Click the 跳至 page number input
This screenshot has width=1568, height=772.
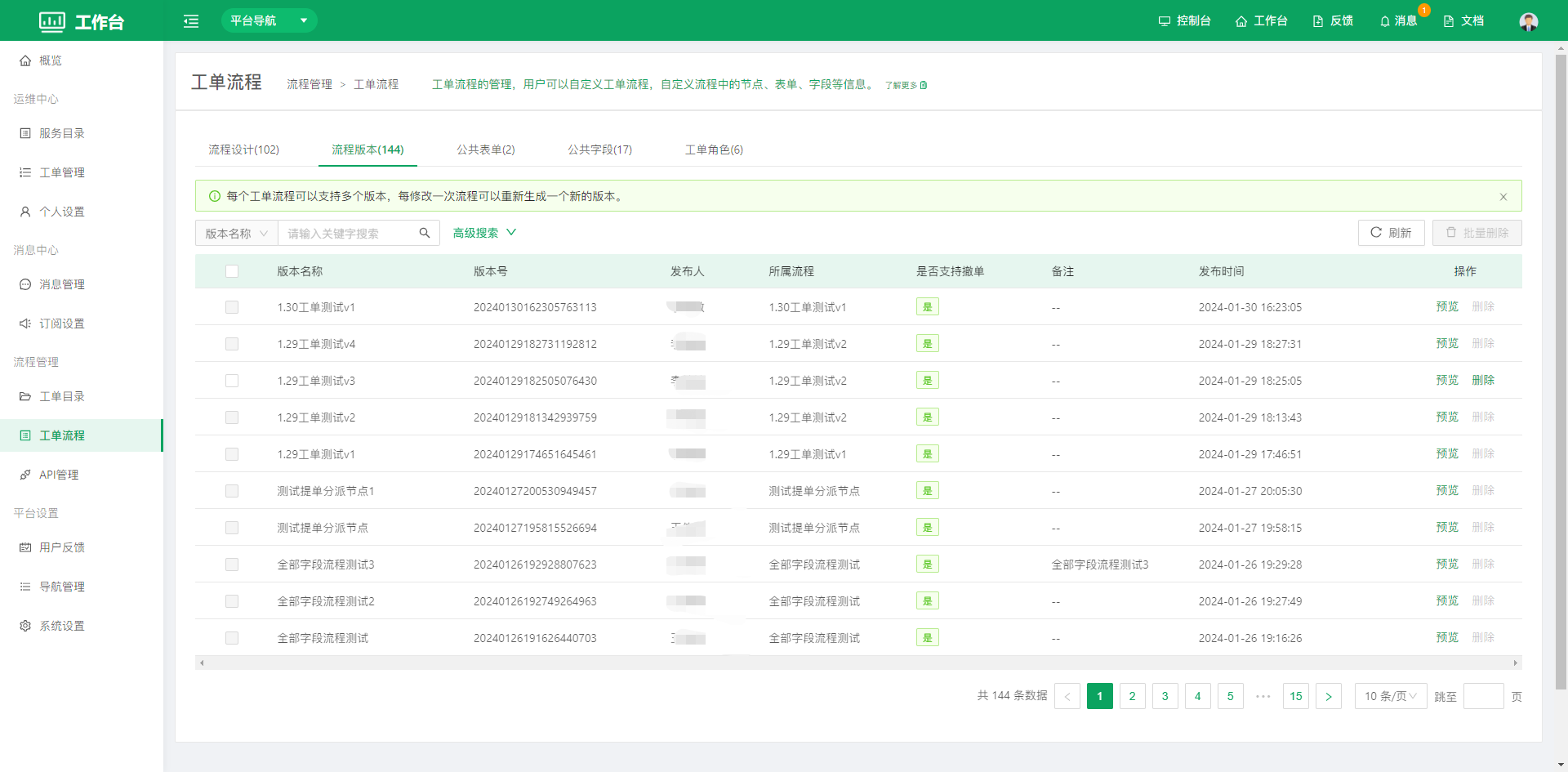click(1484, 696)
